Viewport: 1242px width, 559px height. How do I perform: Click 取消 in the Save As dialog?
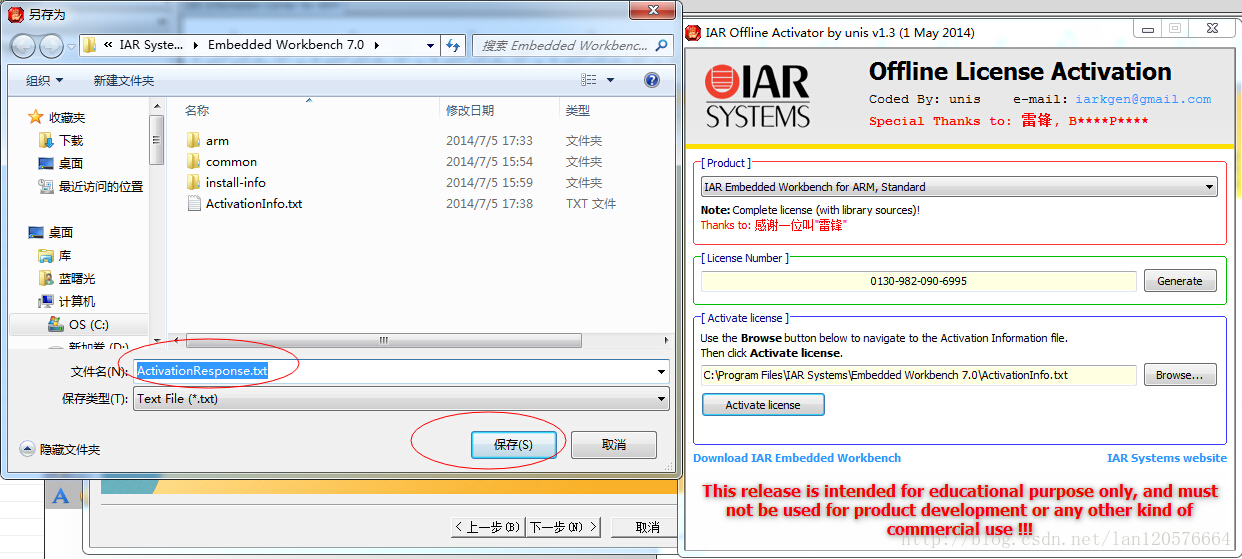[613, 445]
